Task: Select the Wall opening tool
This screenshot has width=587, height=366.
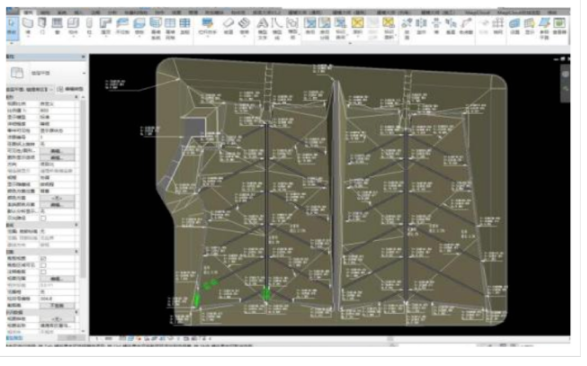Action: [436, 26]
